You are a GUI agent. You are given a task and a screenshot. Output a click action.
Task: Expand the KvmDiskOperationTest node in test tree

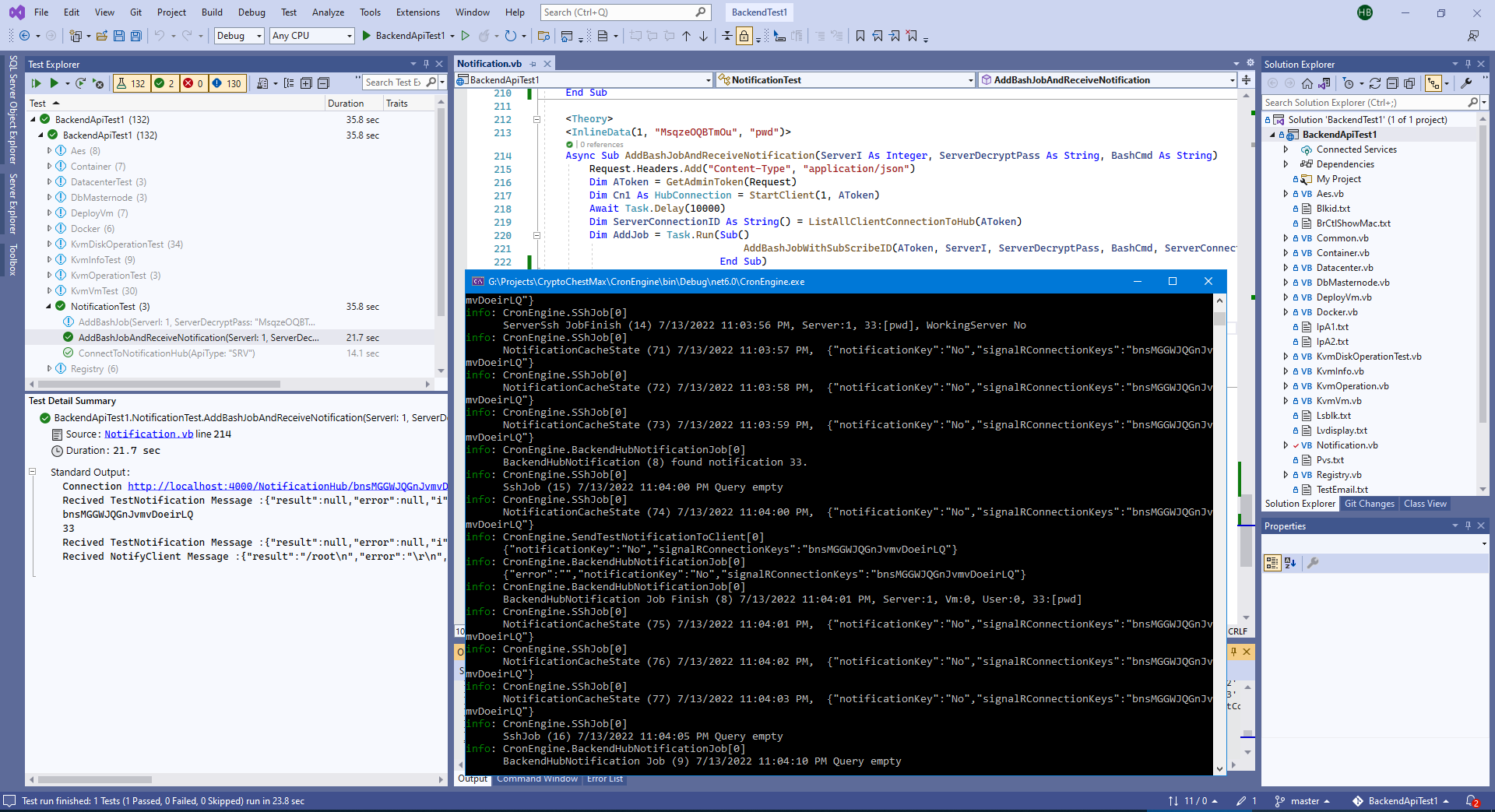pos(50,244)
